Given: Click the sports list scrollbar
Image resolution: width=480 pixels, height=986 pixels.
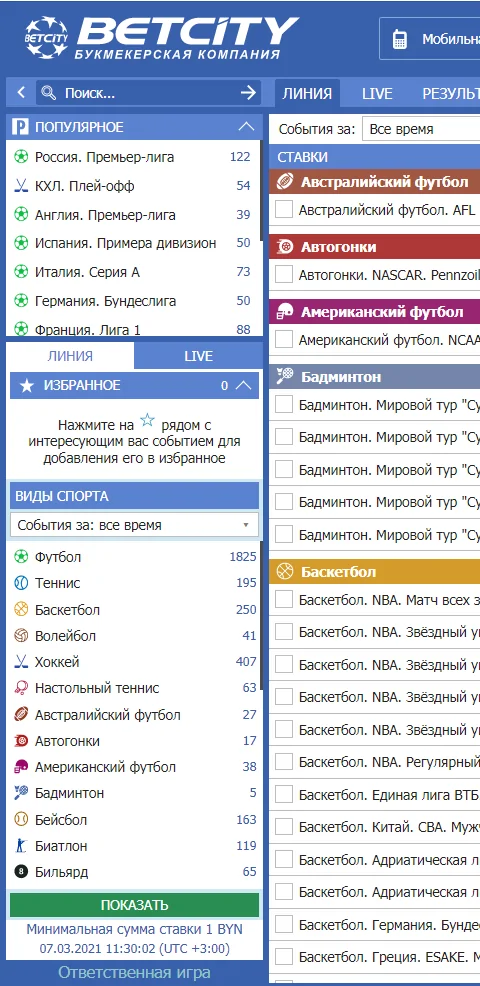Looking at the screenshot, I should [260, 618].
